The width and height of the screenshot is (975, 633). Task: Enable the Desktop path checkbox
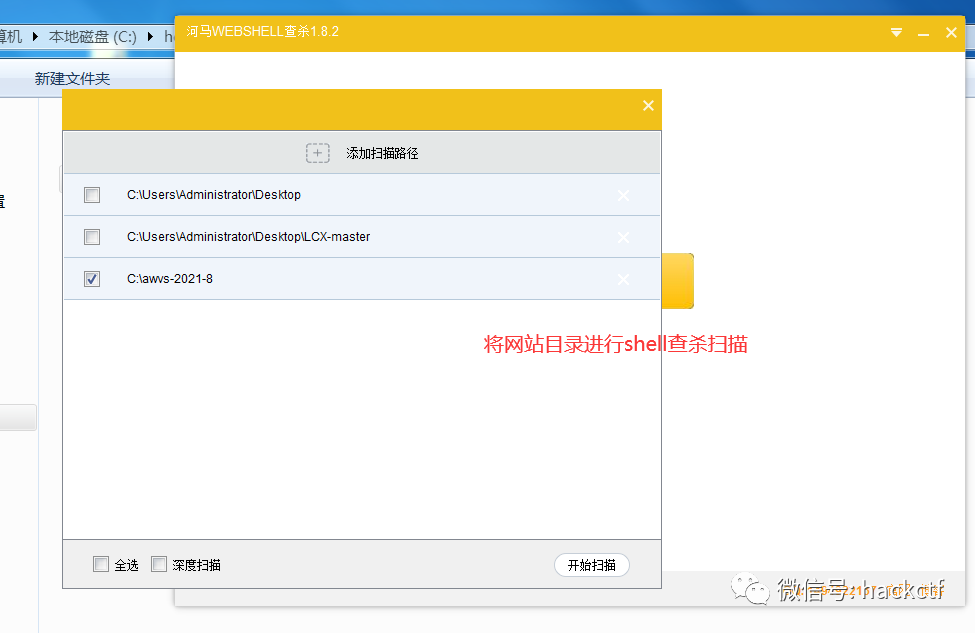click(x=92, y=195)
